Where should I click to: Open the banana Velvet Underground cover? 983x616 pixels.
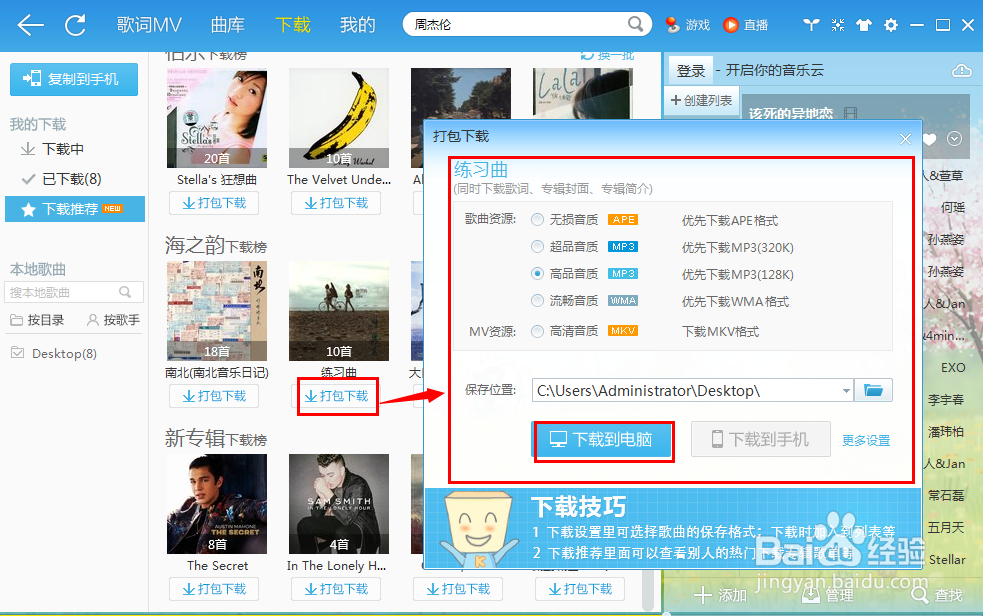click(339, 118)
